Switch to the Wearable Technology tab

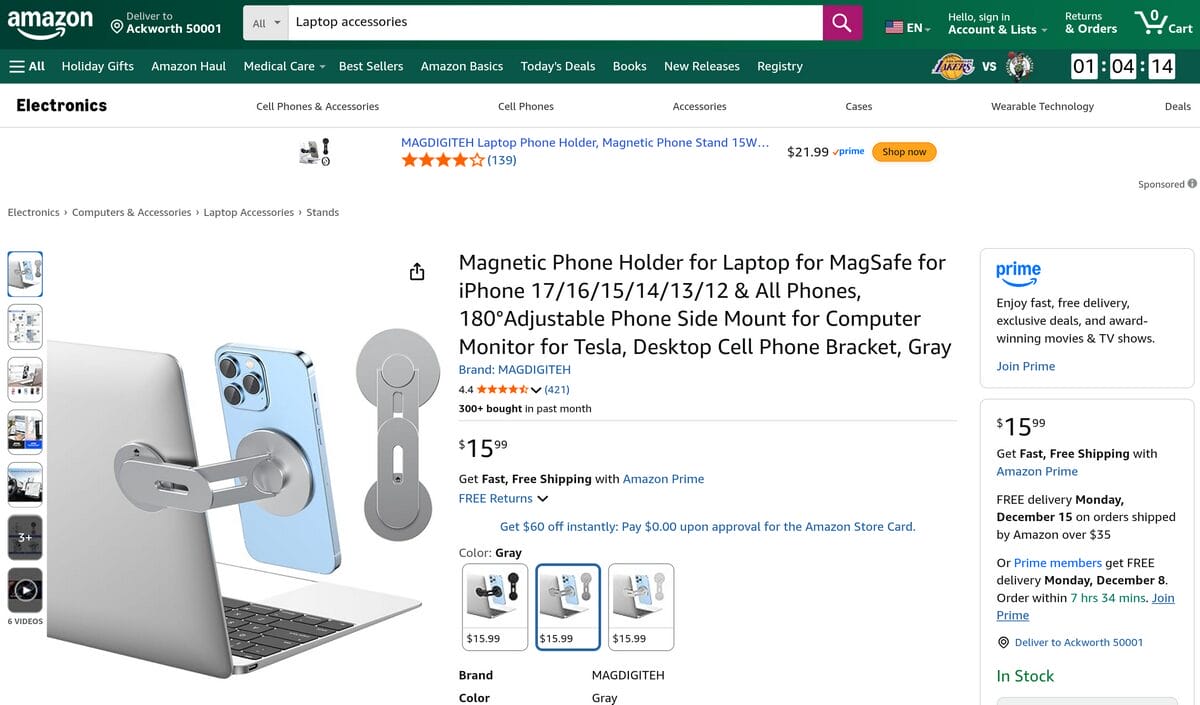tap(1042, 105)
